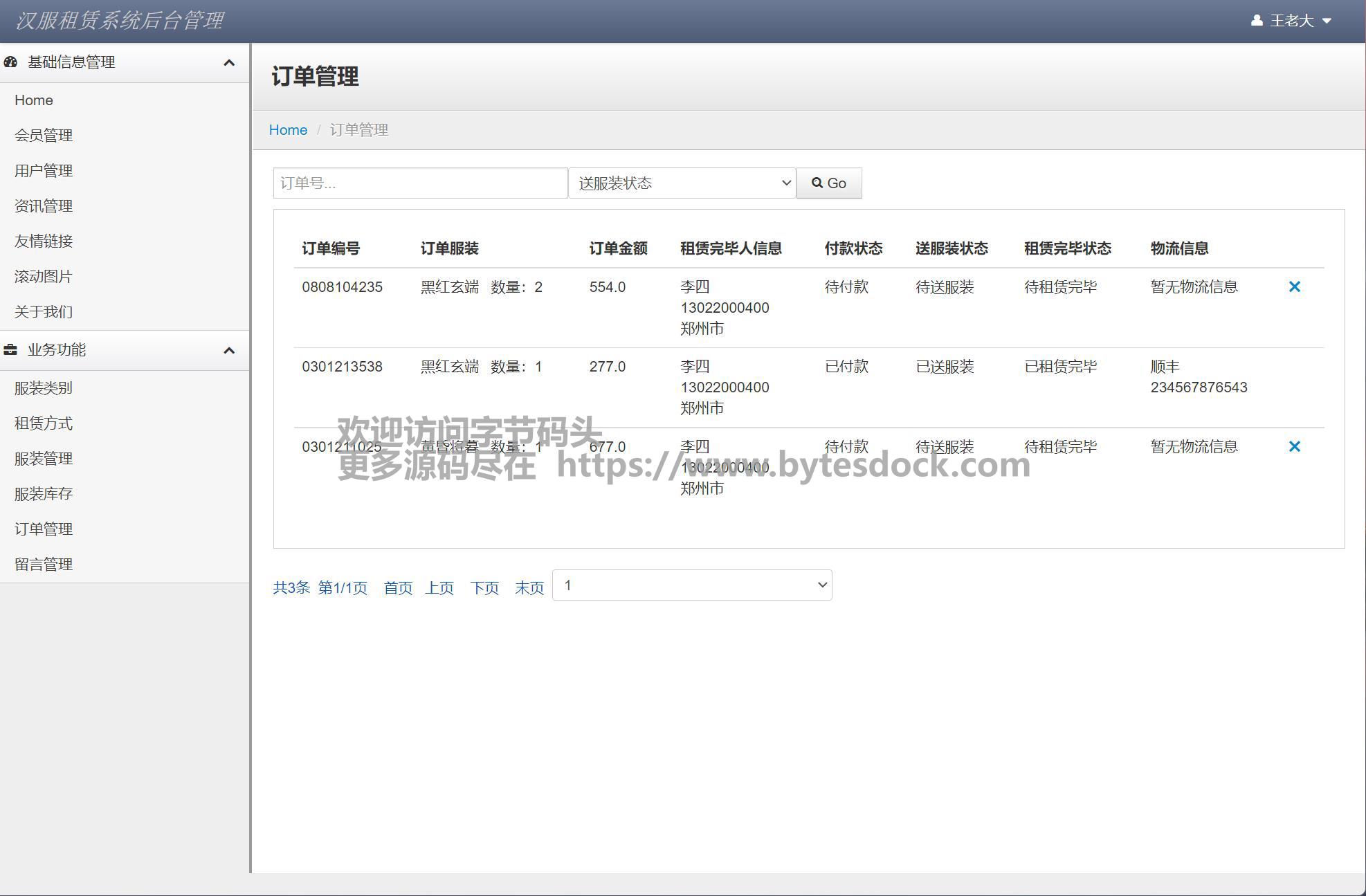This screenshot has height=896, width=1366.
Task: Open the 王老大 user menu arrow
Action: [x=1327, y=21]
